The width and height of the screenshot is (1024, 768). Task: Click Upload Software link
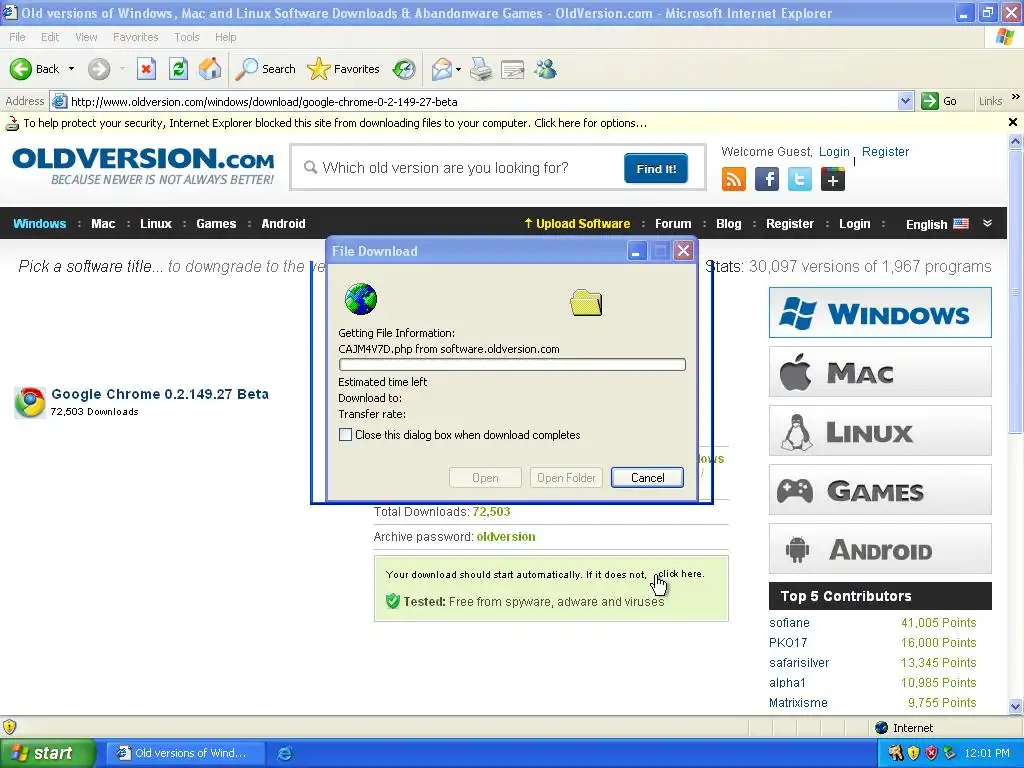click(577, 223)
